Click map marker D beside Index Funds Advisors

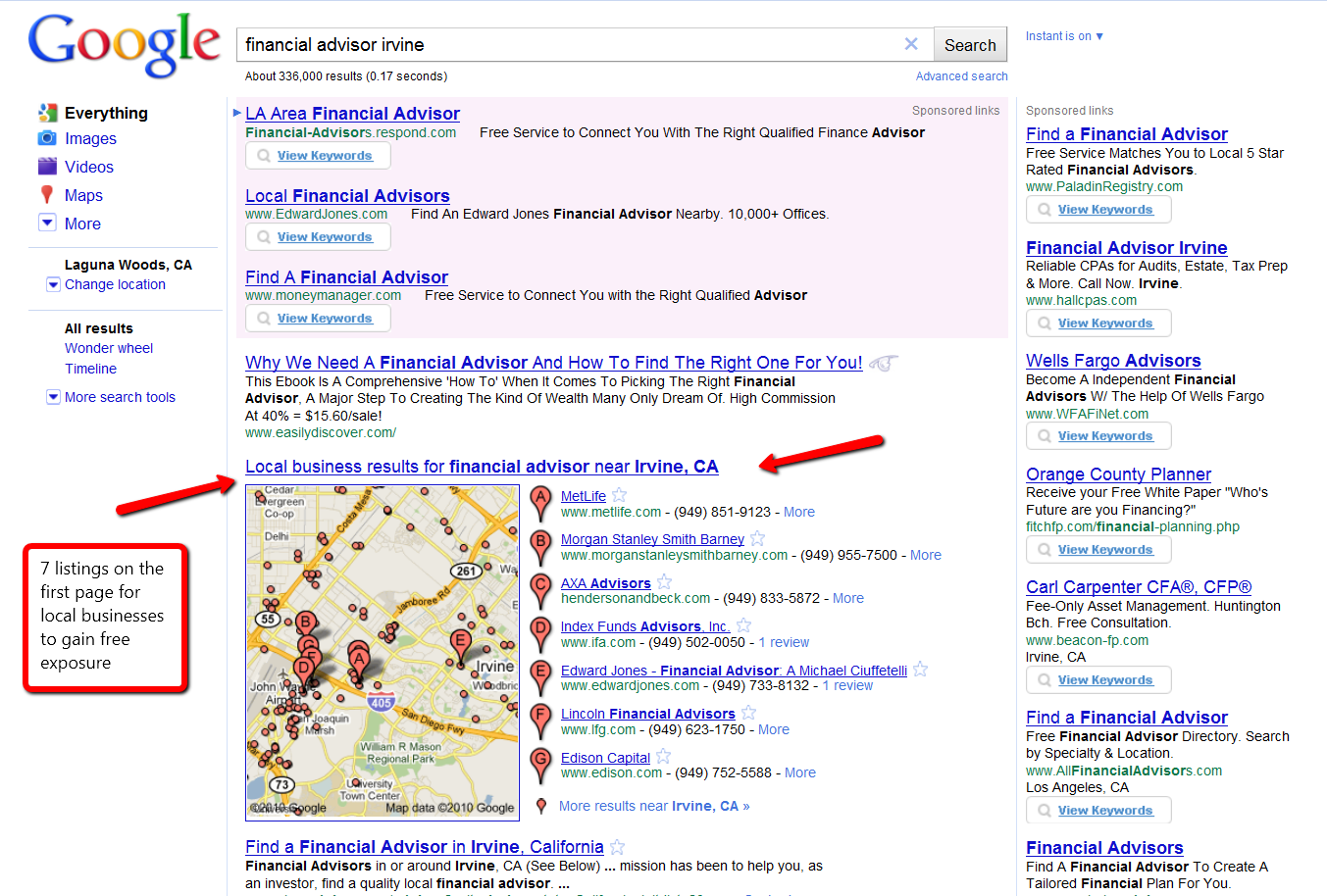[x=540, y=633]
